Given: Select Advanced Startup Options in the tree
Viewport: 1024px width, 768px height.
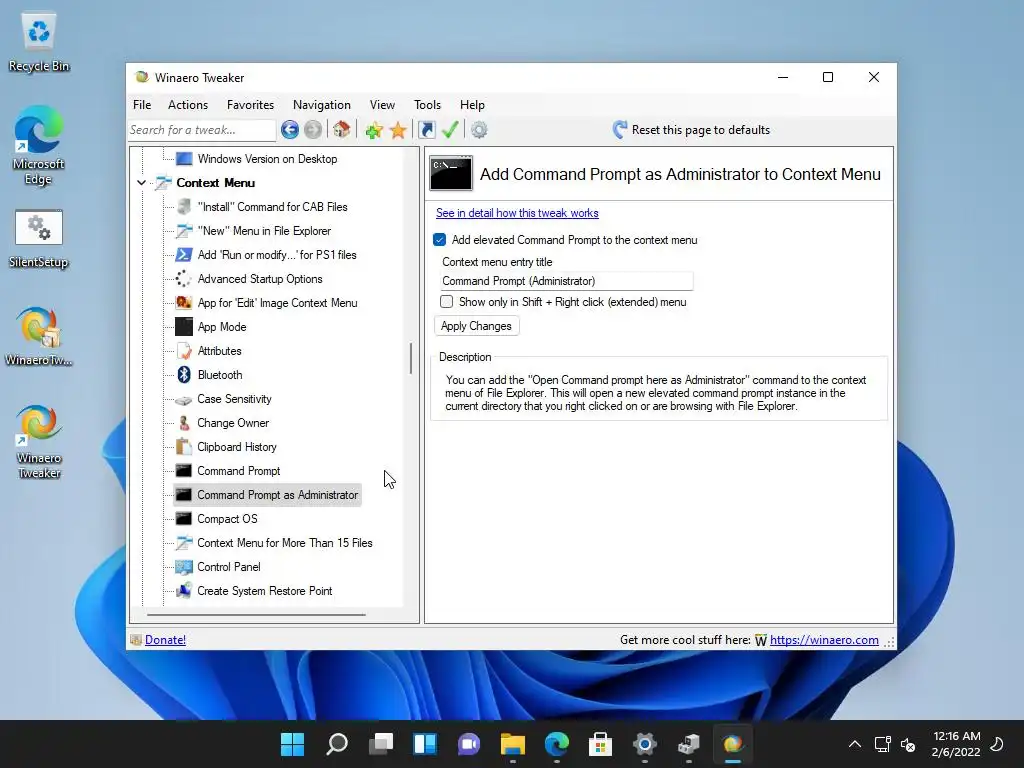Looking at the screenshot, I should (260, 279).
